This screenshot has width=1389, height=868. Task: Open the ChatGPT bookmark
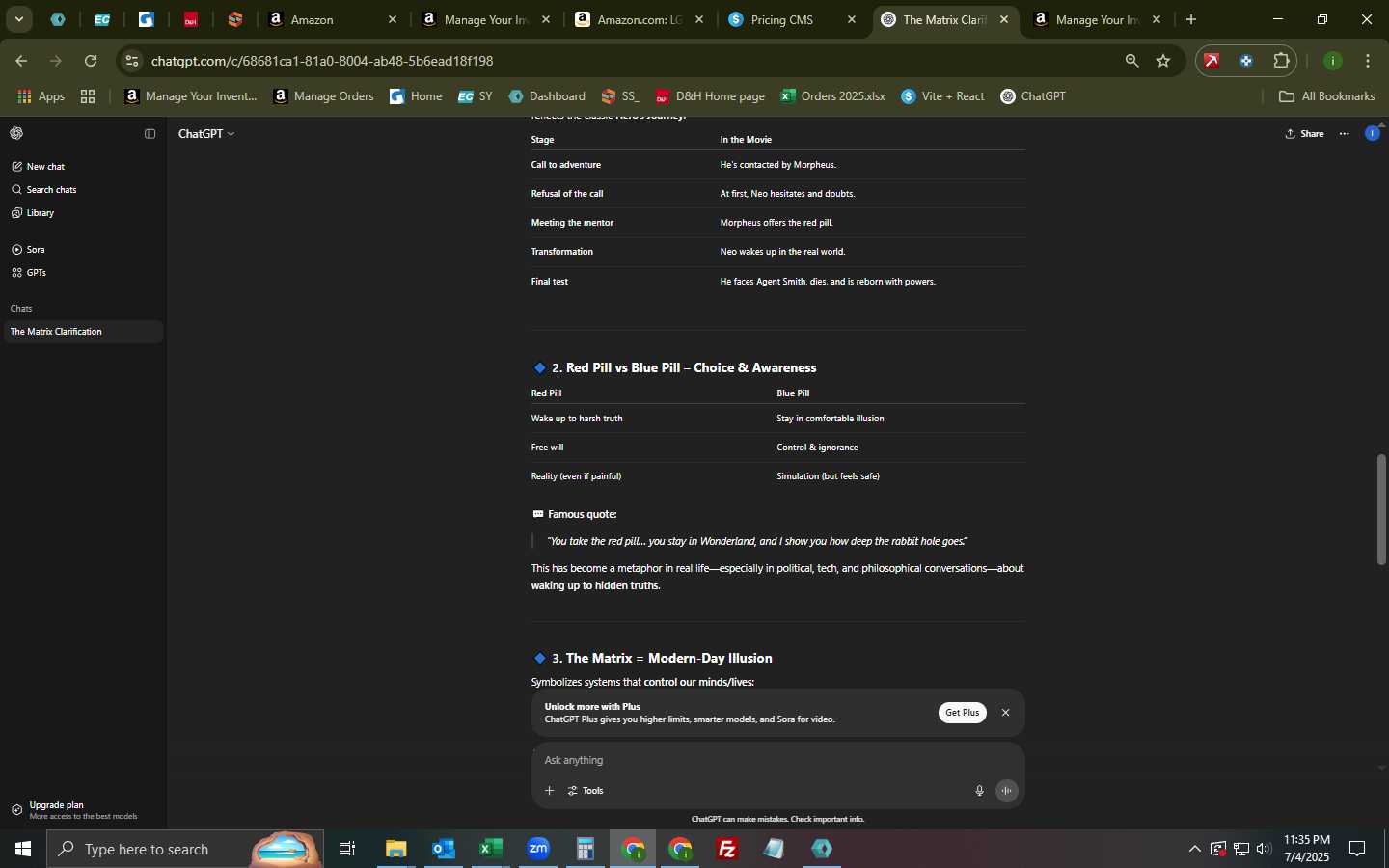pyautogui.click(x=1033, y=96)
